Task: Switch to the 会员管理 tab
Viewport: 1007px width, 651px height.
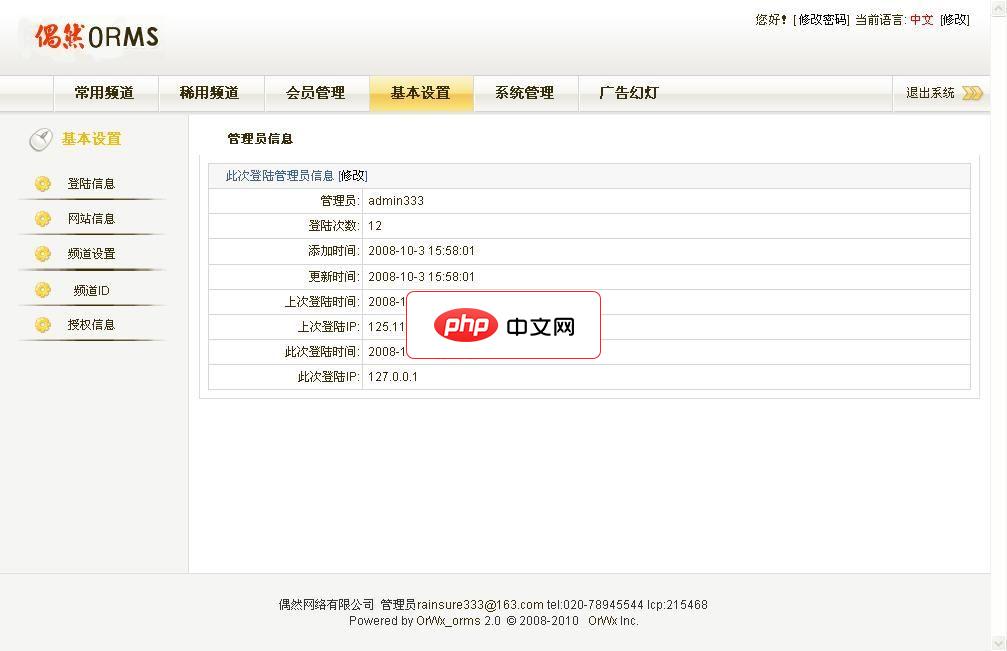Action: 315,93
